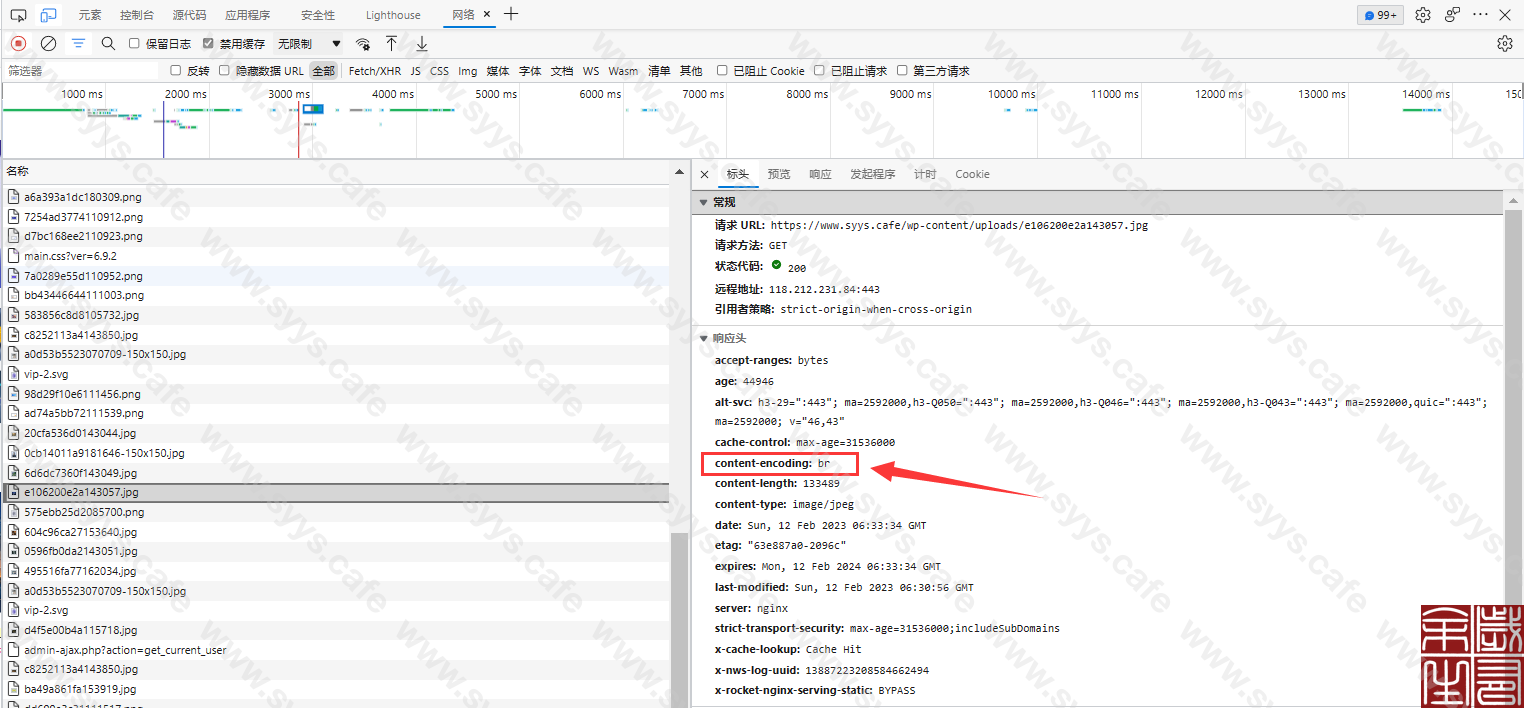Filter requests by 字体 type

(530, 71)
